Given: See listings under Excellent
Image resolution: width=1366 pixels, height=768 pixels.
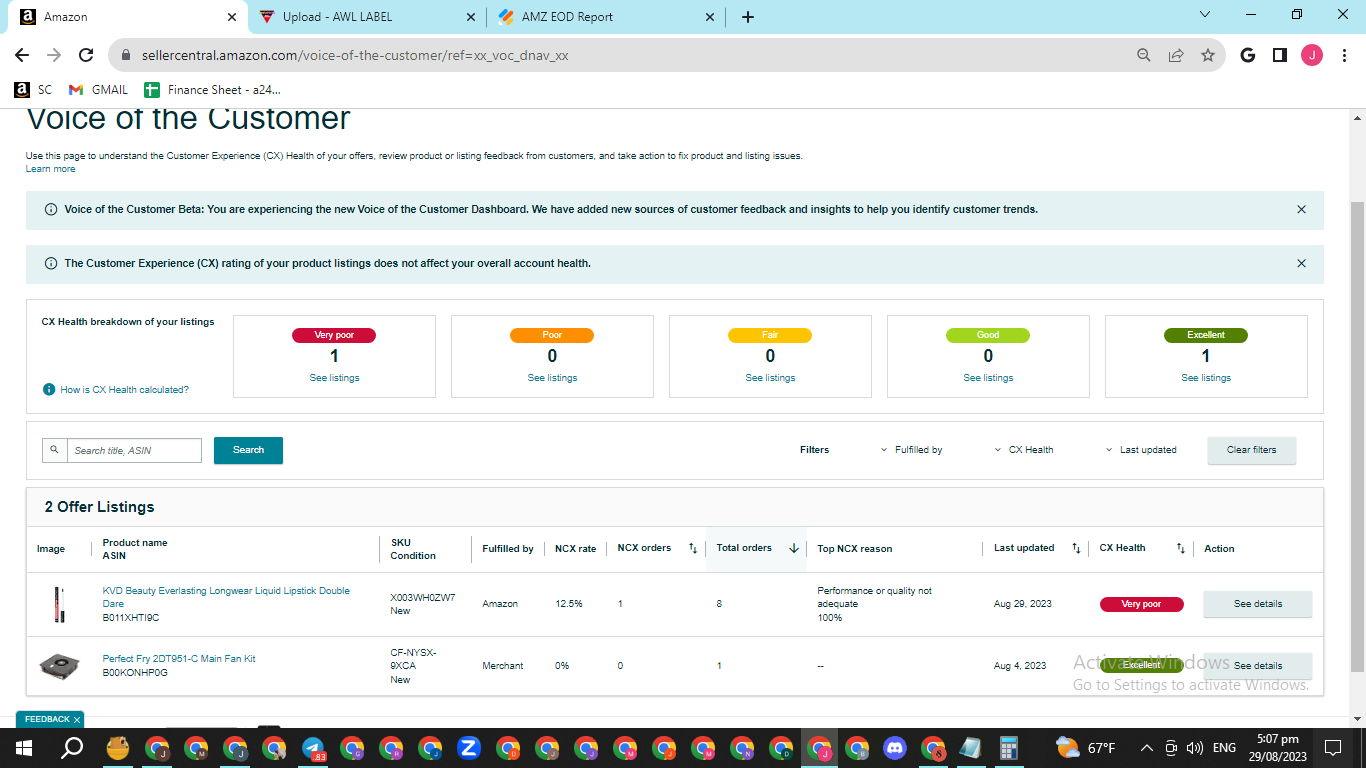Looking at the screenshot, I should [x=1206, y=378].
